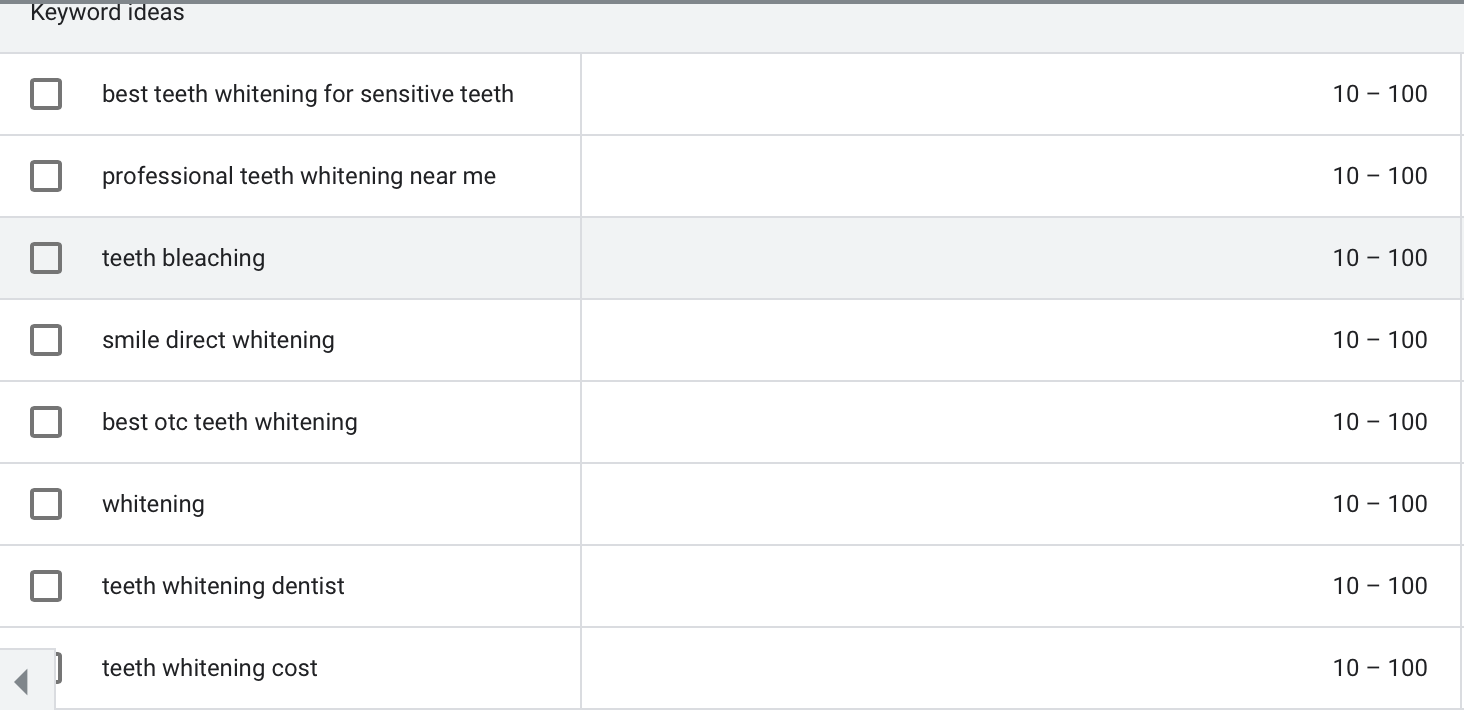Check the box for 'best teeth whitening for sensitive teeth'
Screen dimensions: 1464x710
point(46,94)
